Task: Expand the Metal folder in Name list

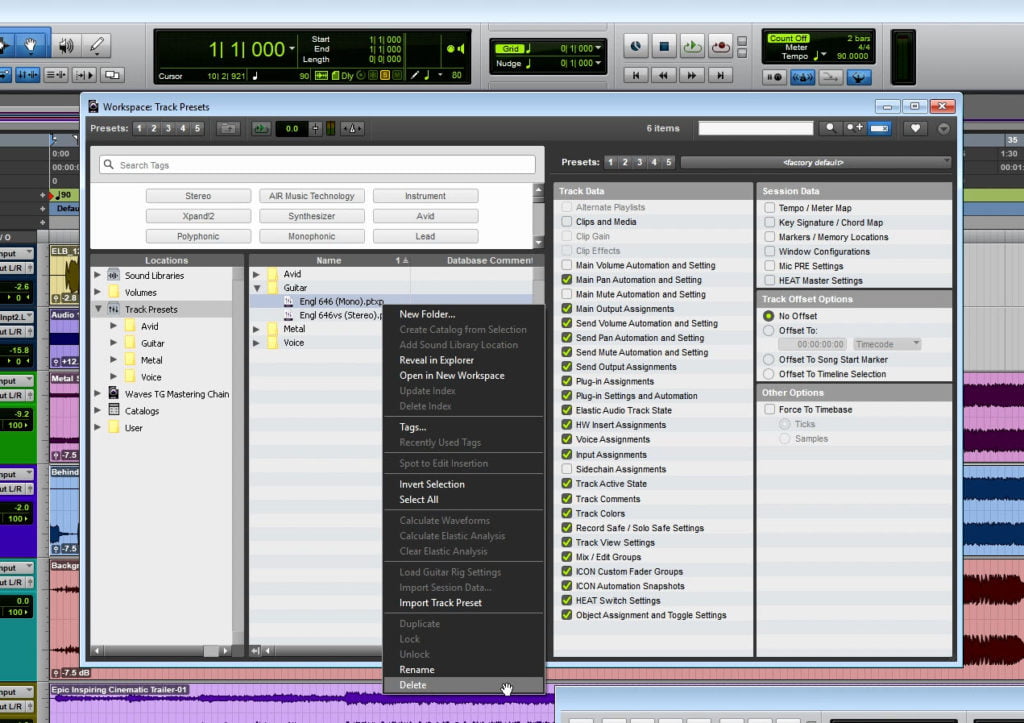Action: click(x=256, y=329)
